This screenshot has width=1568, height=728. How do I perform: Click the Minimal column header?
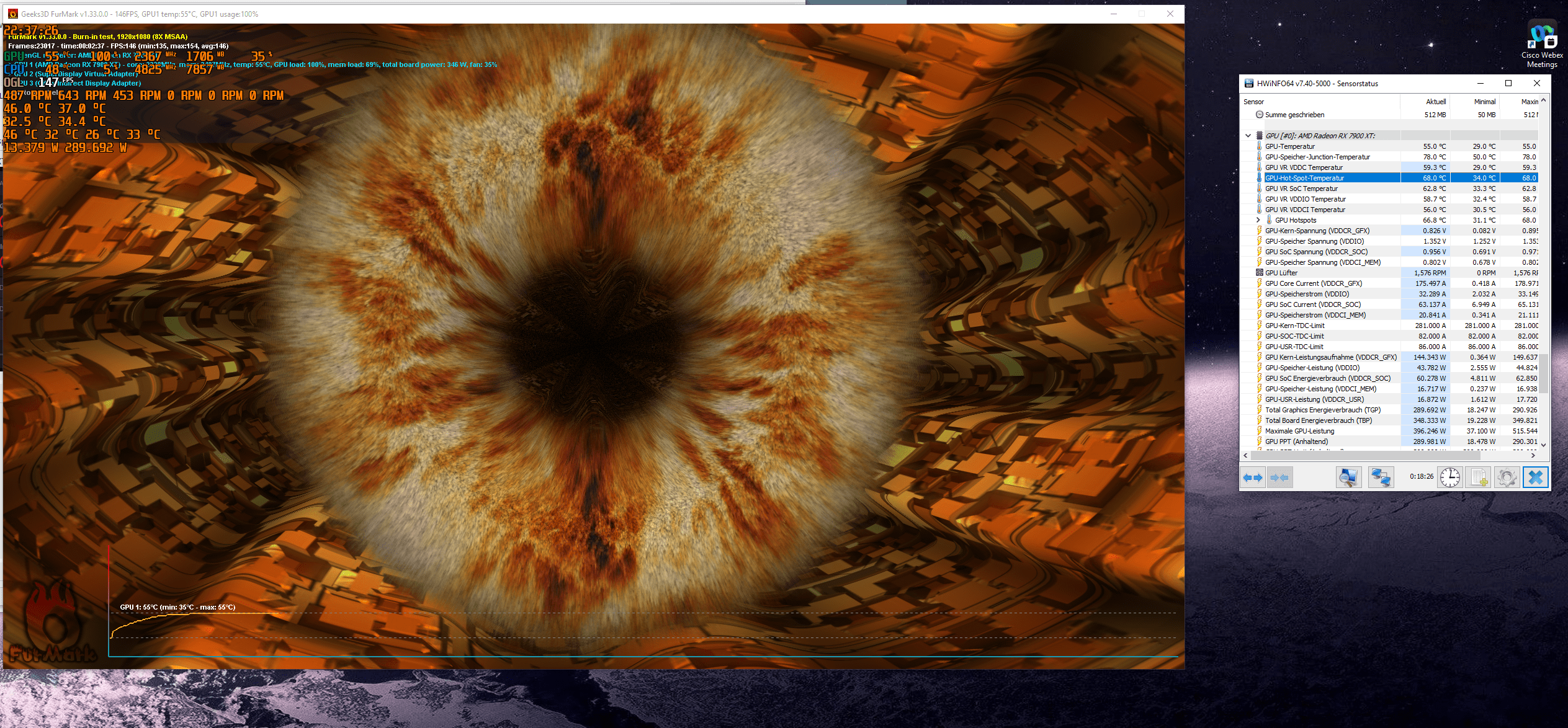coord(1475,102)
